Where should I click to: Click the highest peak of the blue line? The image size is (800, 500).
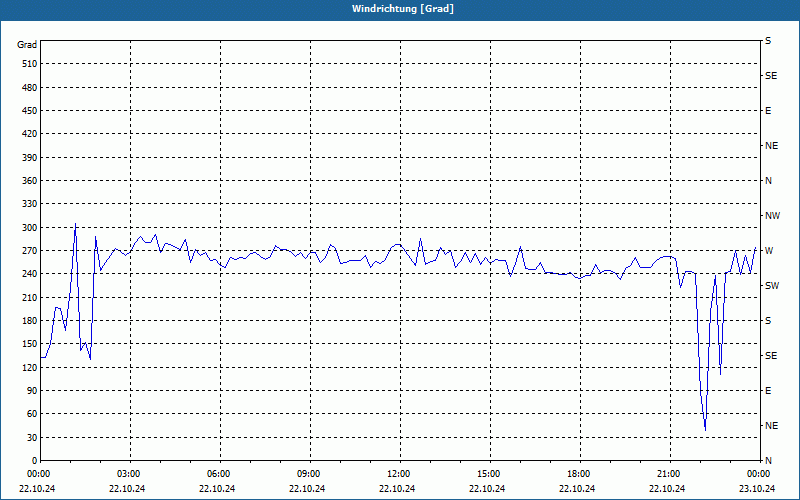pyautogui.click(x=76, y=223)
